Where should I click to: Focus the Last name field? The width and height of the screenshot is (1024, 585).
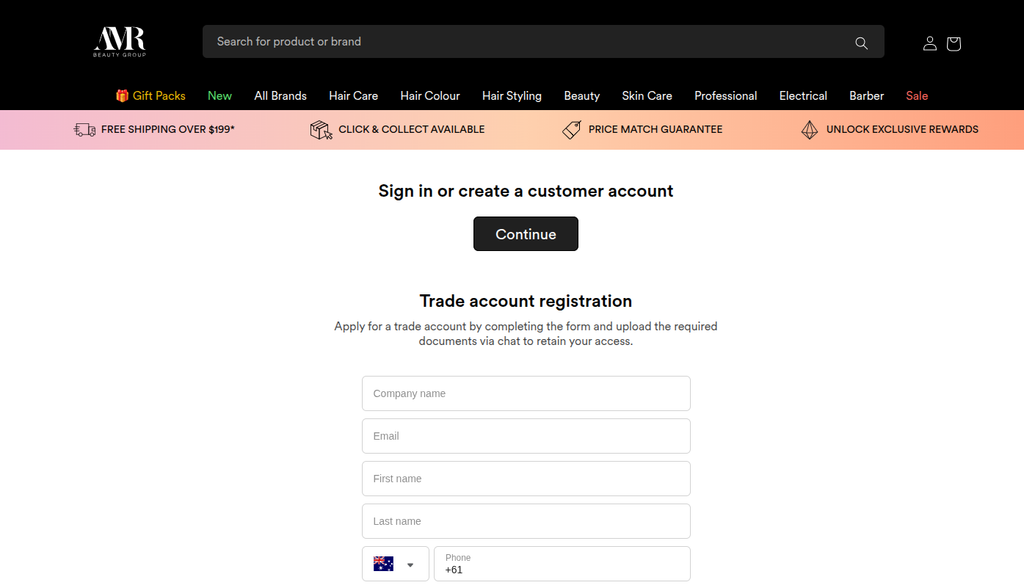[x=526, y=521]
